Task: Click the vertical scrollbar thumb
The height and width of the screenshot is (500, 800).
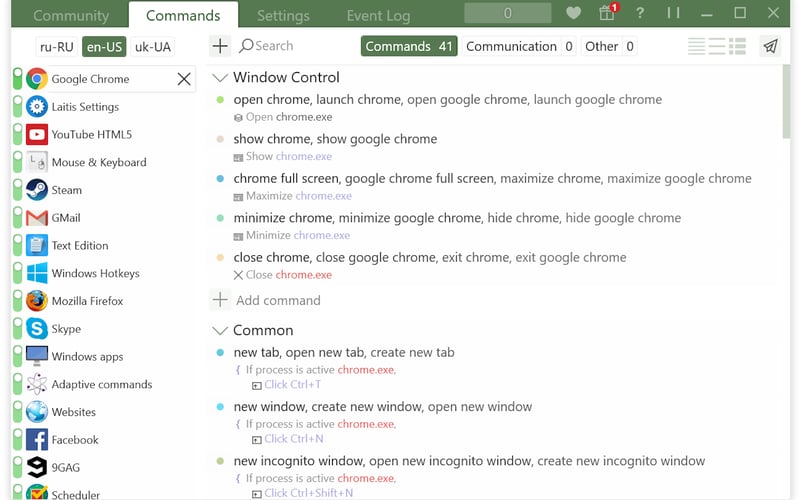Action: pyautogui.click(x=786, y=102)
